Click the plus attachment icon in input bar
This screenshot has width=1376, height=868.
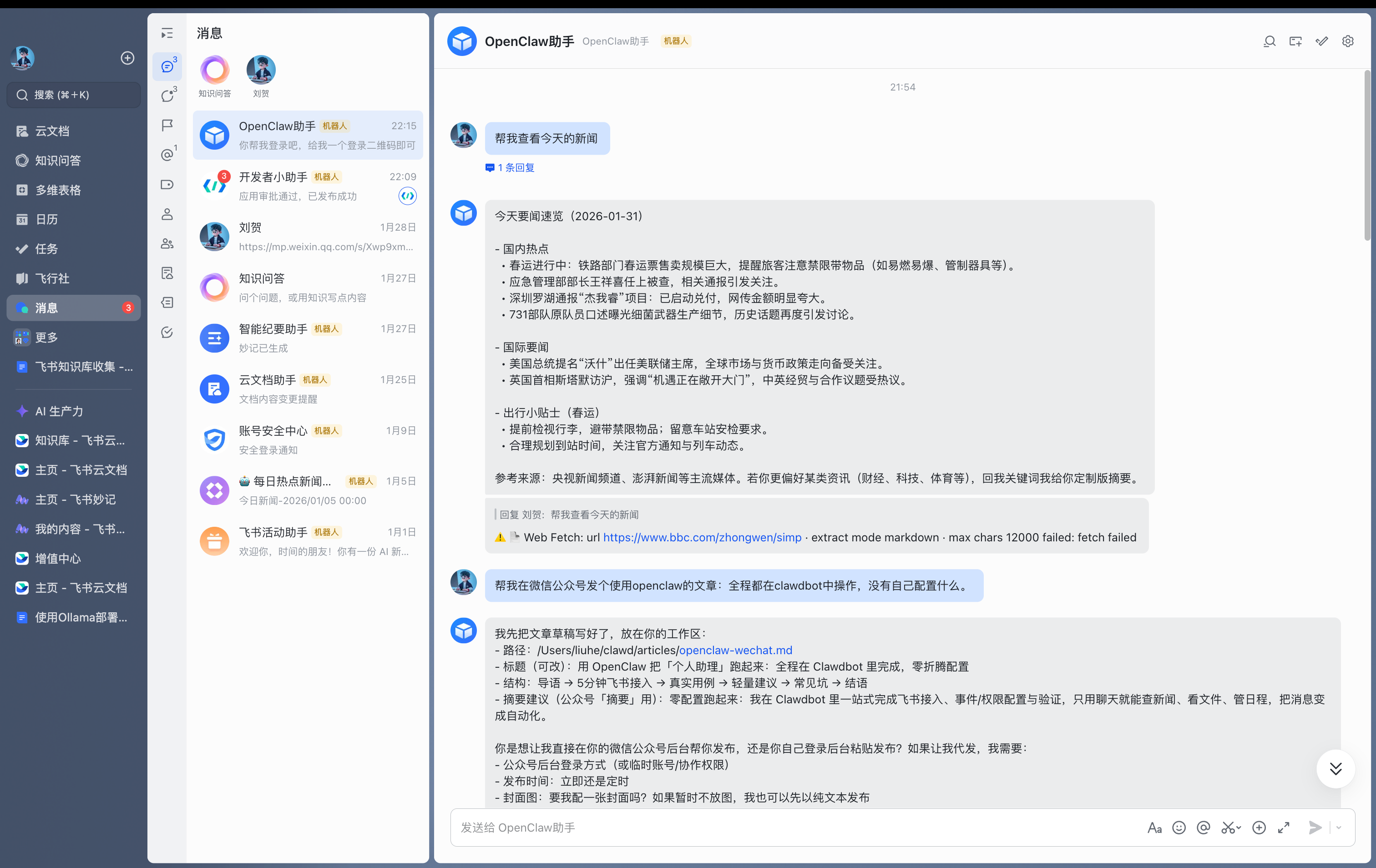(x=1259, y=828)
